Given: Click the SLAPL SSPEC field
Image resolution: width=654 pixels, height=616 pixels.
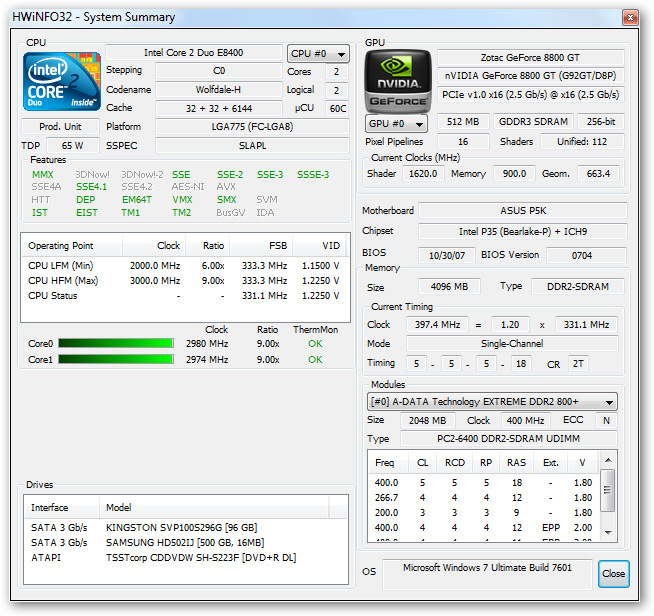Looking at the screenshot, I should [252, 146].
